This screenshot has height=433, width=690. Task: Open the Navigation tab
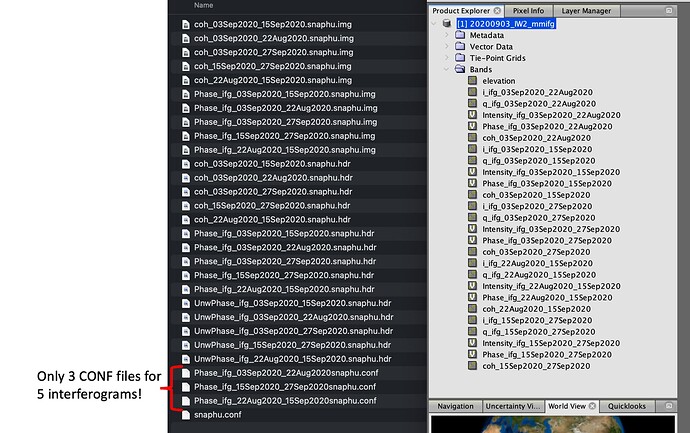tap(455, 406)
